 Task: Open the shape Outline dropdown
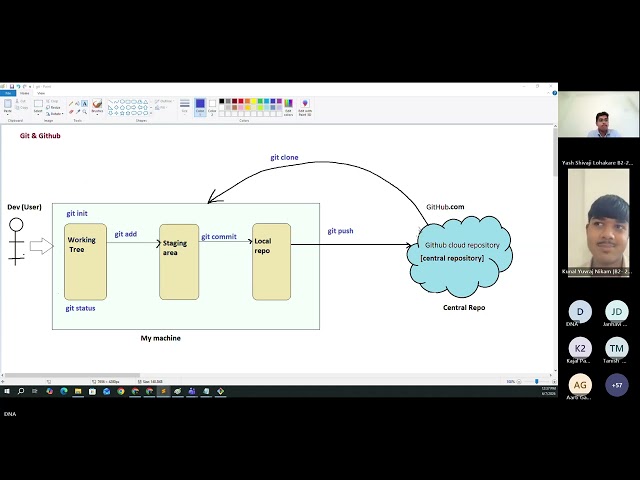pyautogui.click(x=164, y=101)
